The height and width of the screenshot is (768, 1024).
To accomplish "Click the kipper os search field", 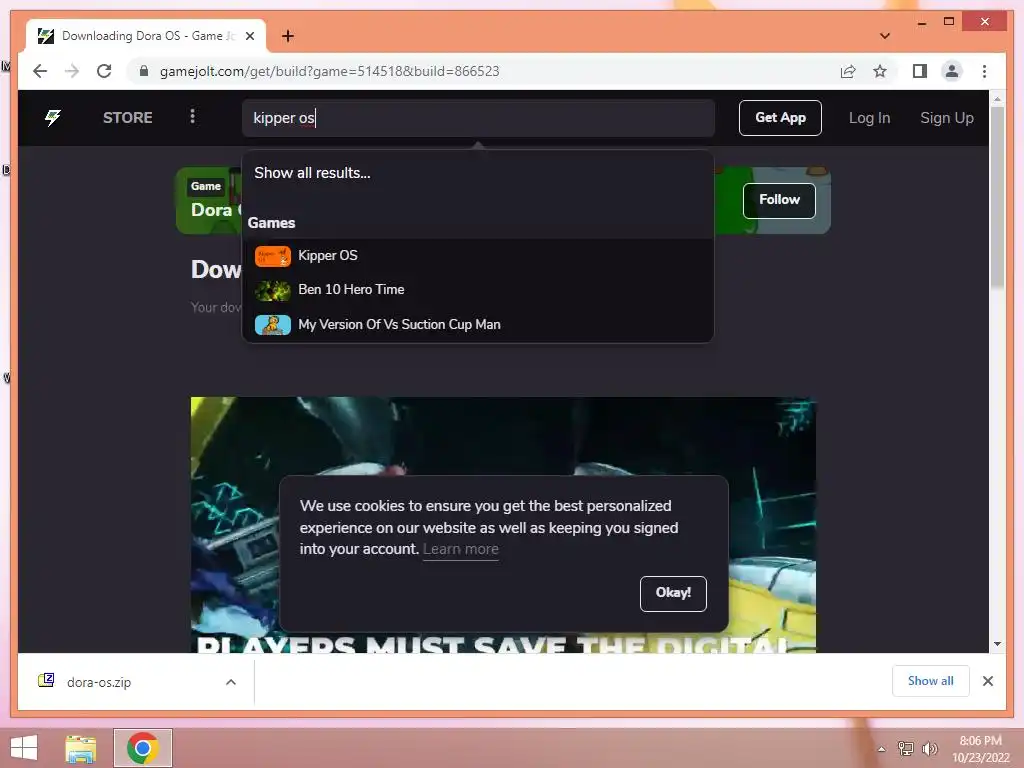I will (x=478, y=118).
